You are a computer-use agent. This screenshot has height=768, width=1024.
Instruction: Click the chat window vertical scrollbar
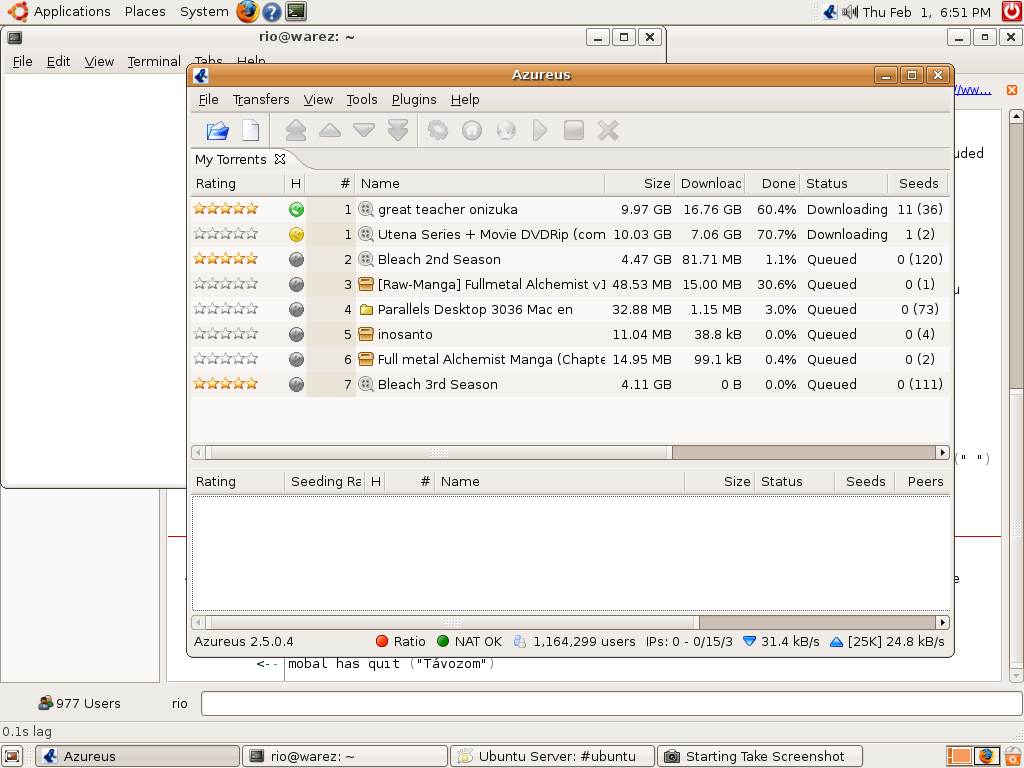click(x=1016, y=396)
